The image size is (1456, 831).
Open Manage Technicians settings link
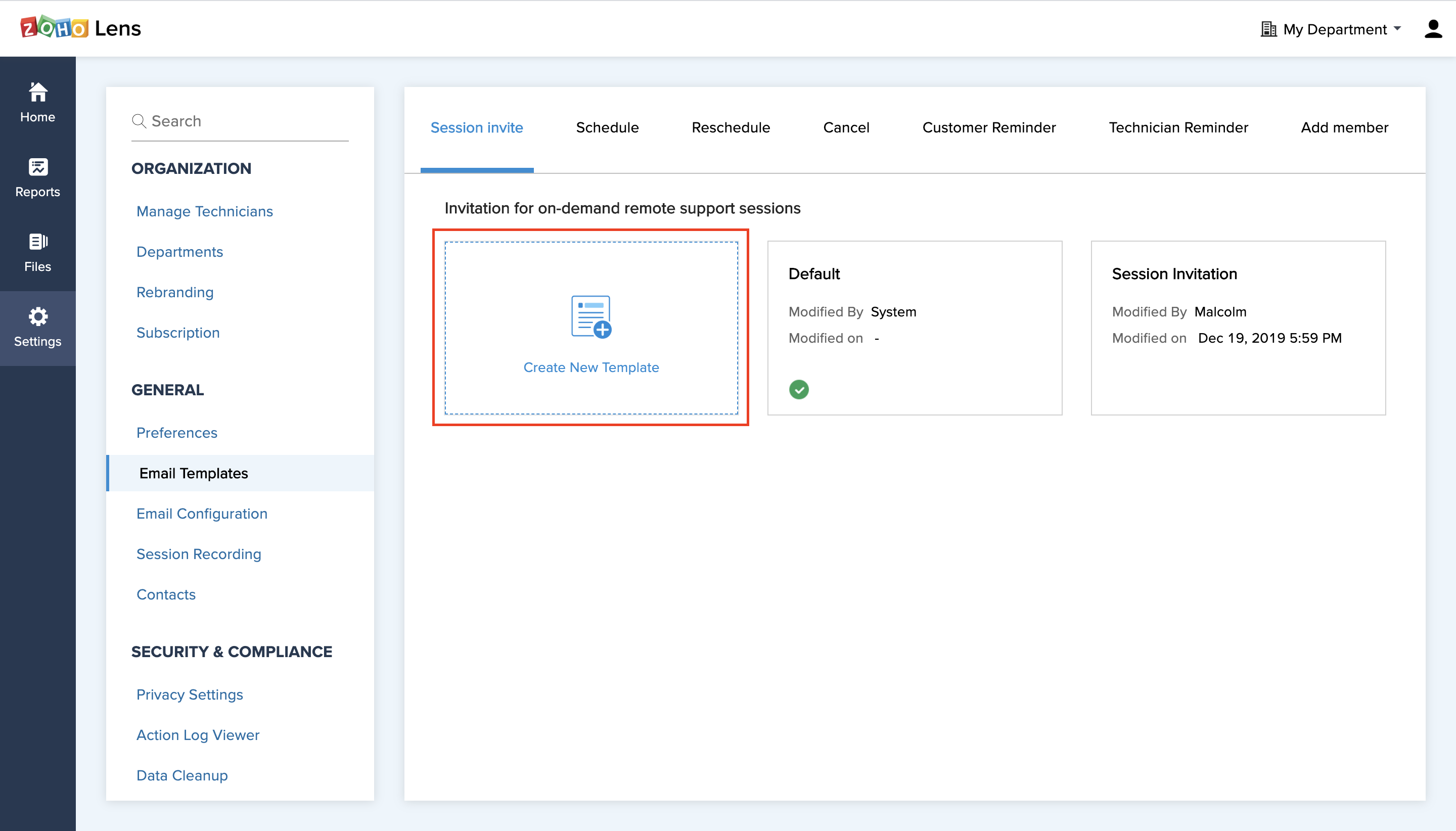(204, 211)
